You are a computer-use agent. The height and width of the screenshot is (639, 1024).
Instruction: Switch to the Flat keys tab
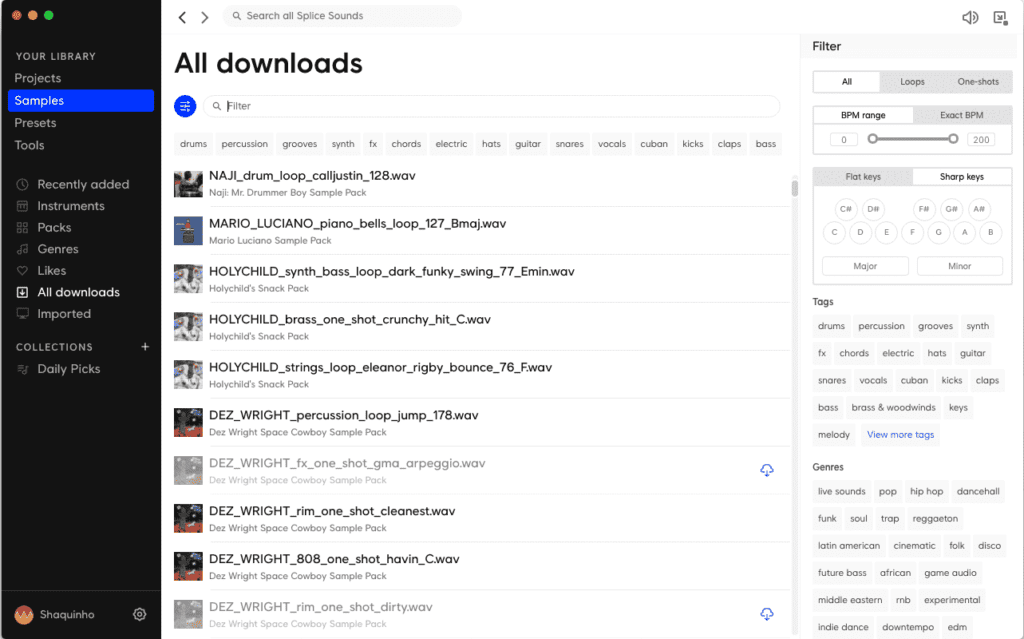coord(863,176)
